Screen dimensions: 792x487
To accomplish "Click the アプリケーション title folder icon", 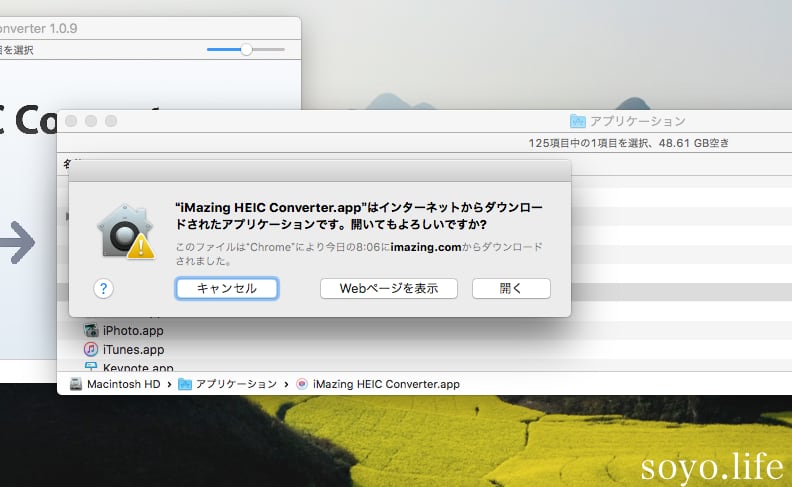I will pos(577,121).
